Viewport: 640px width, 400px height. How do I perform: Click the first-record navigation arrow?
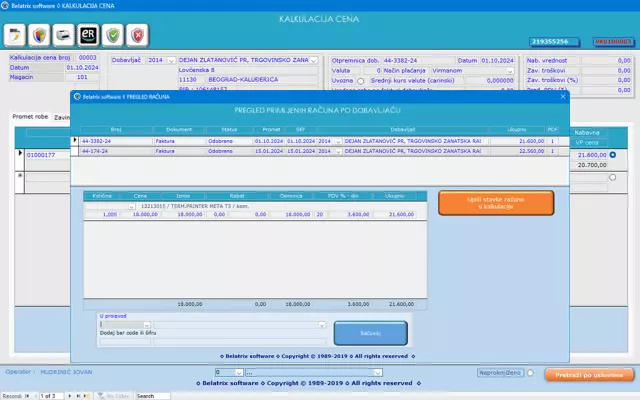click(25, 396)
